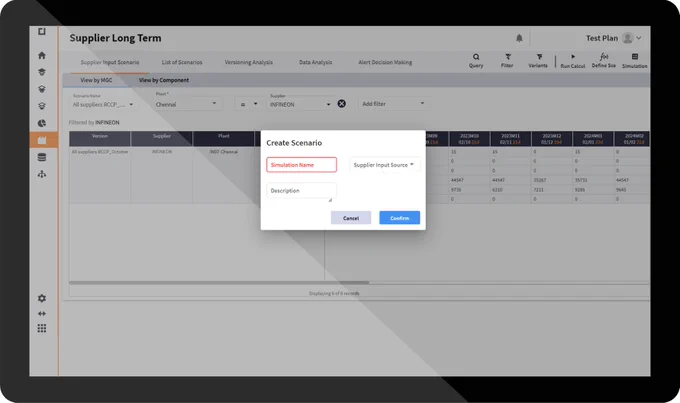Click the horizontal arrows expand sidebar icon
This screenshot has height=403, width=680.
pyautogui.click(x=42, y=313)
